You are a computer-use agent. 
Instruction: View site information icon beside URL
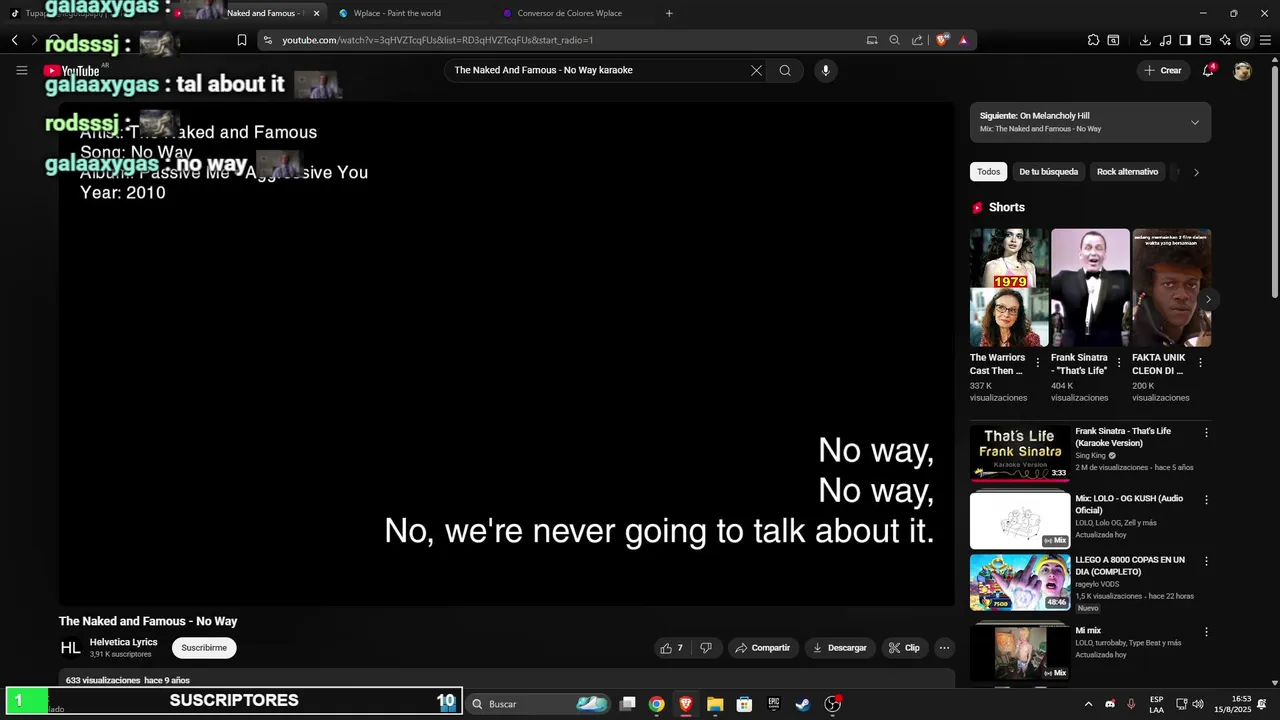[x=267, y=40]
